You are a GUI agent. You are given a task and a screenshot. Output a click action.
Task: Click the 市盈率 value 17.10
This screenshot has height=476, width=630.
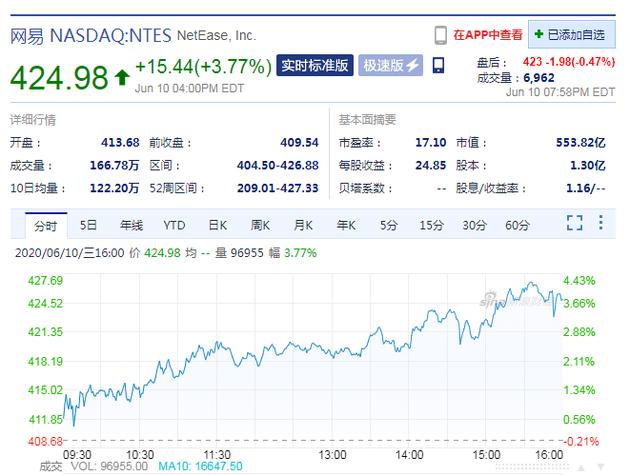tap(431, 142)
